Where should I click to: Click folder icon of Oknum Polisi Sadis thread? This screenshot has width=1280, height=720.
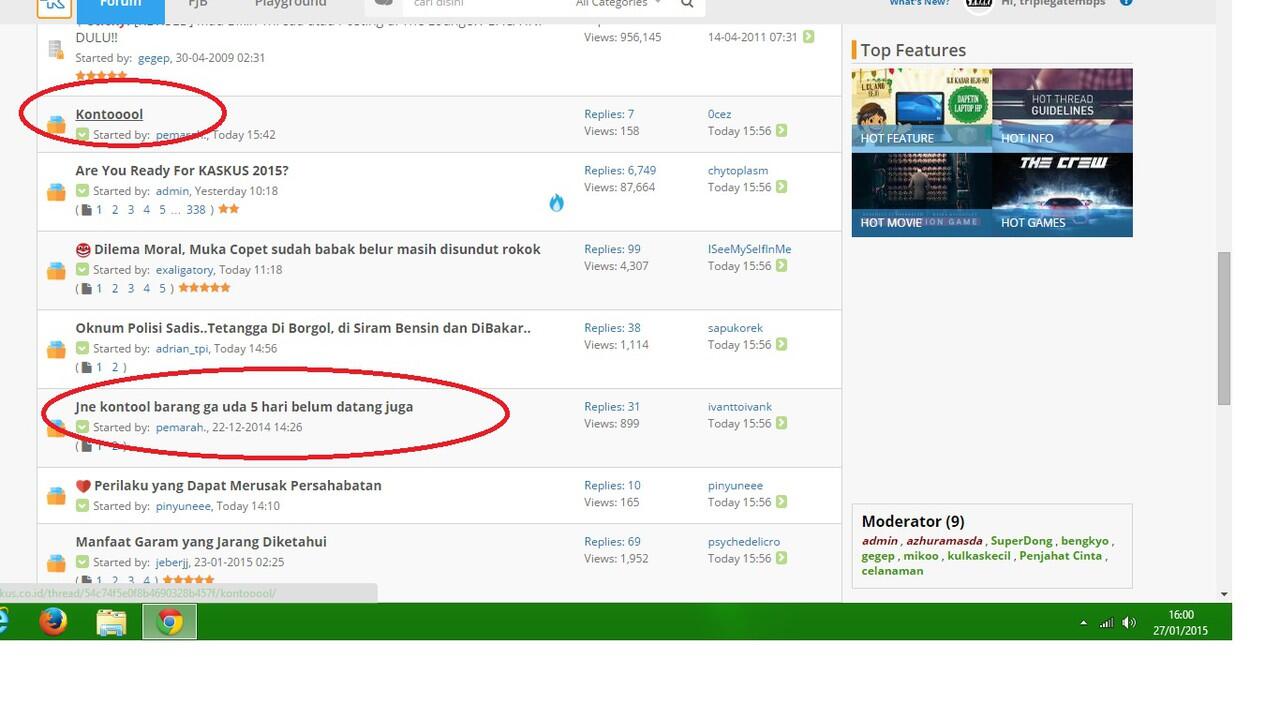[x=56, y=349]
